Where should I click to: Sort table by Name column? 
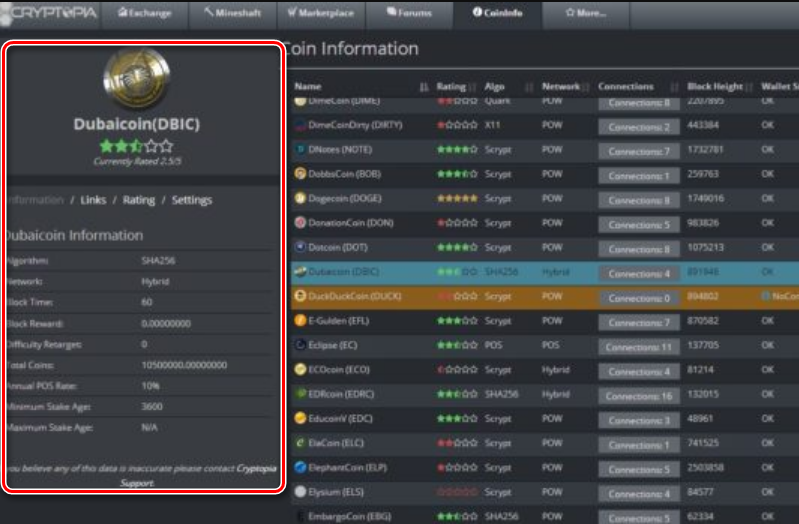click(308, 86)
